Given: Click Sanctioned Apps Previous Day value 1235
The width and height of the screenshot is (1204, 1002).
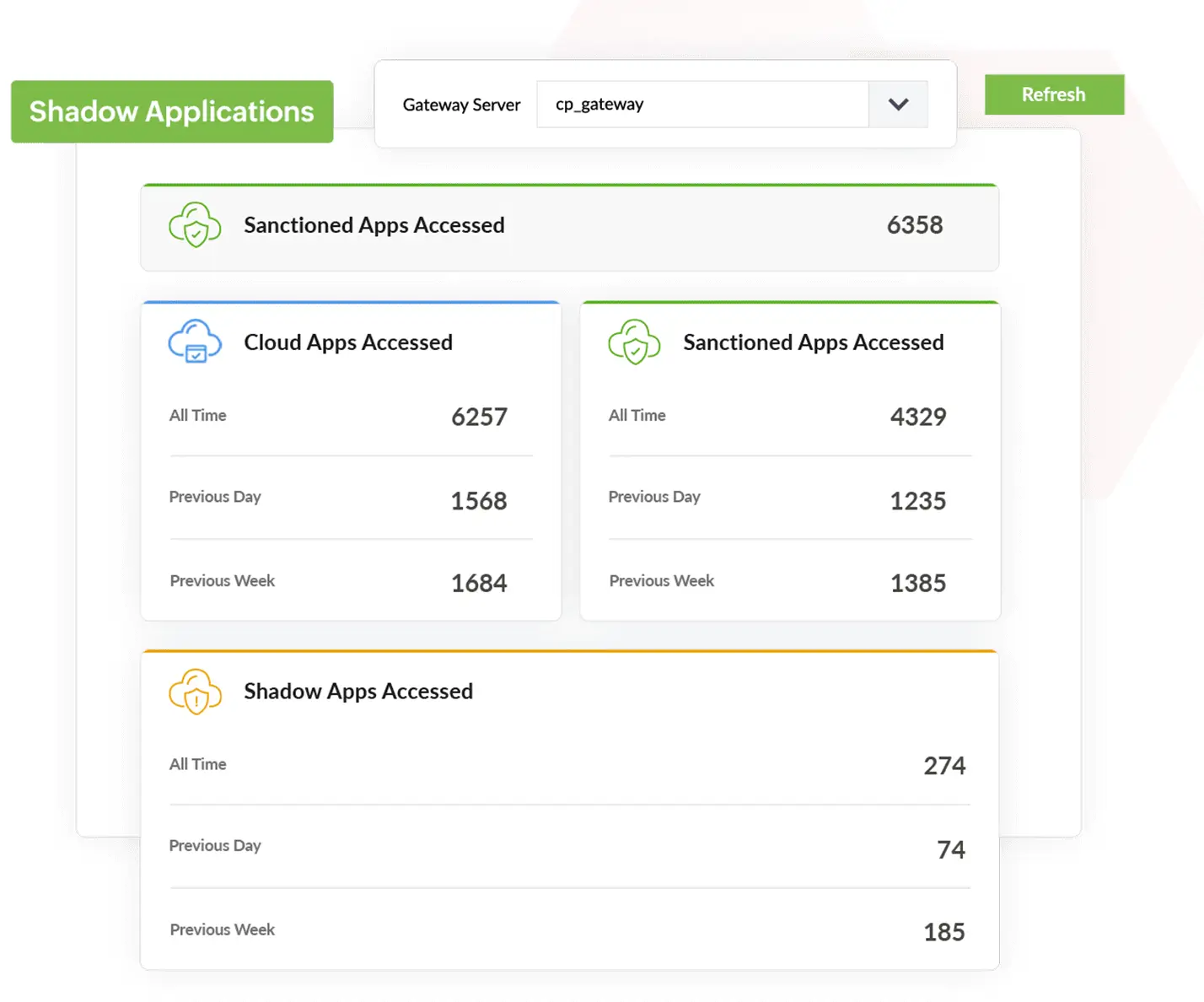Looking at the screenshot, I should pyautogui.click(x=918, y=501).
